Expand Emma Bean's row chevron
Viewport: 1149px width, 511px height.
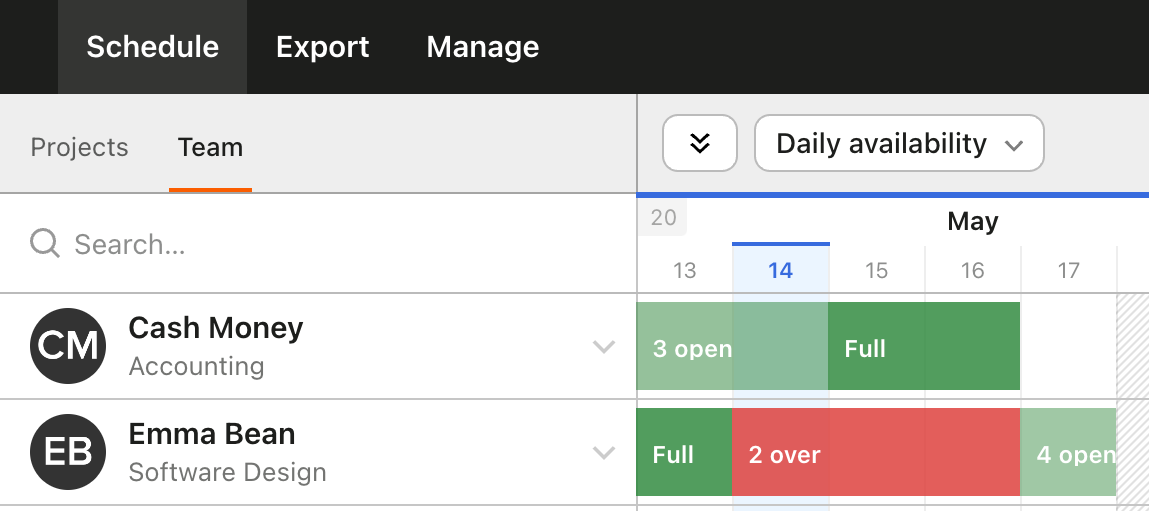603,453
